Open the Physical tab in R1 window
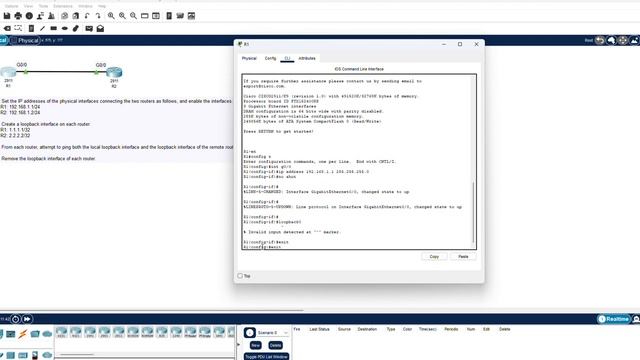 249,58
